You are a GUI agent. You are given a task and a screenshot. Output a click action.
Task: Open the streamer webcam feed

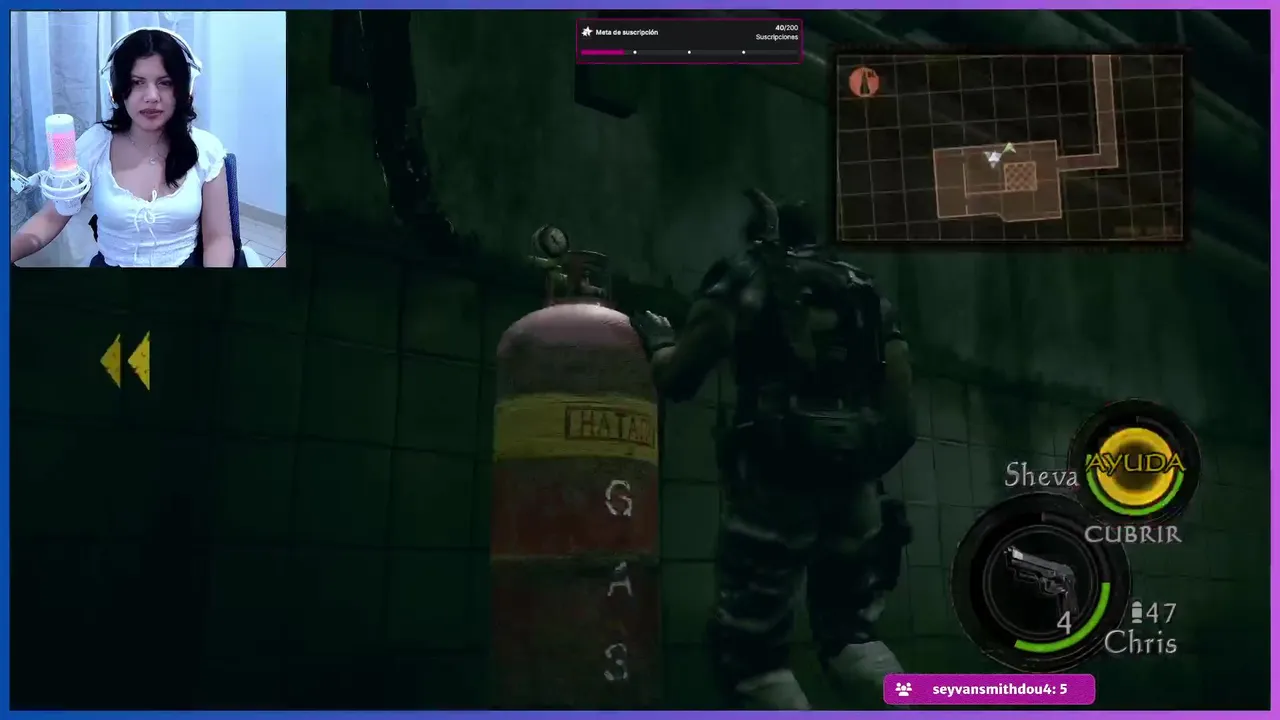coord(148,139)
